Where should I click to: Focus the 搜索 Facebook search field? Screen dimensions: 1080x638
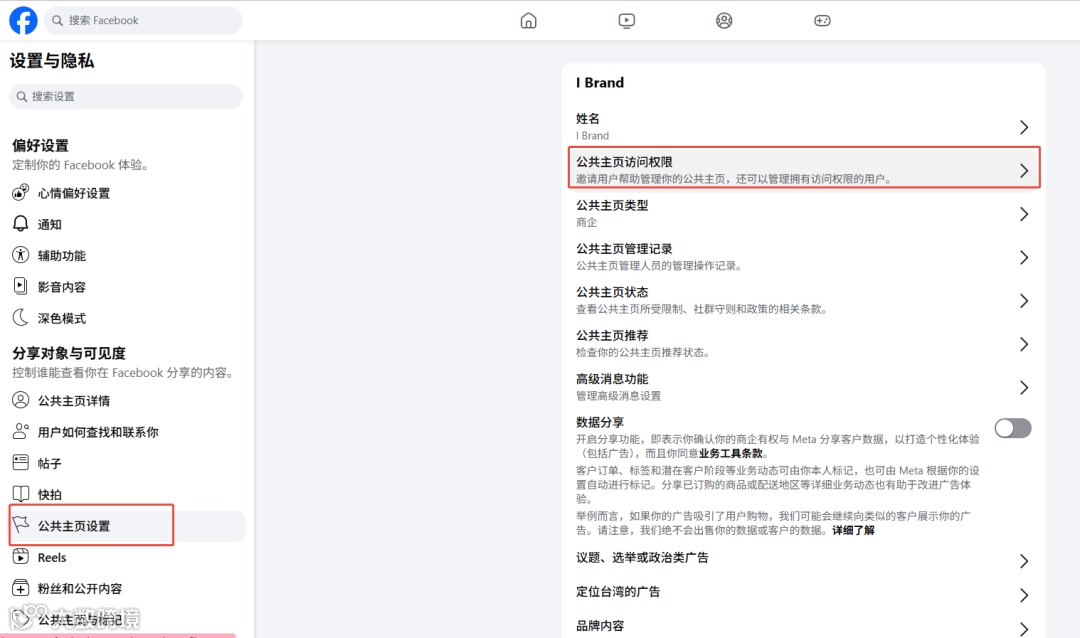point(143,21)
